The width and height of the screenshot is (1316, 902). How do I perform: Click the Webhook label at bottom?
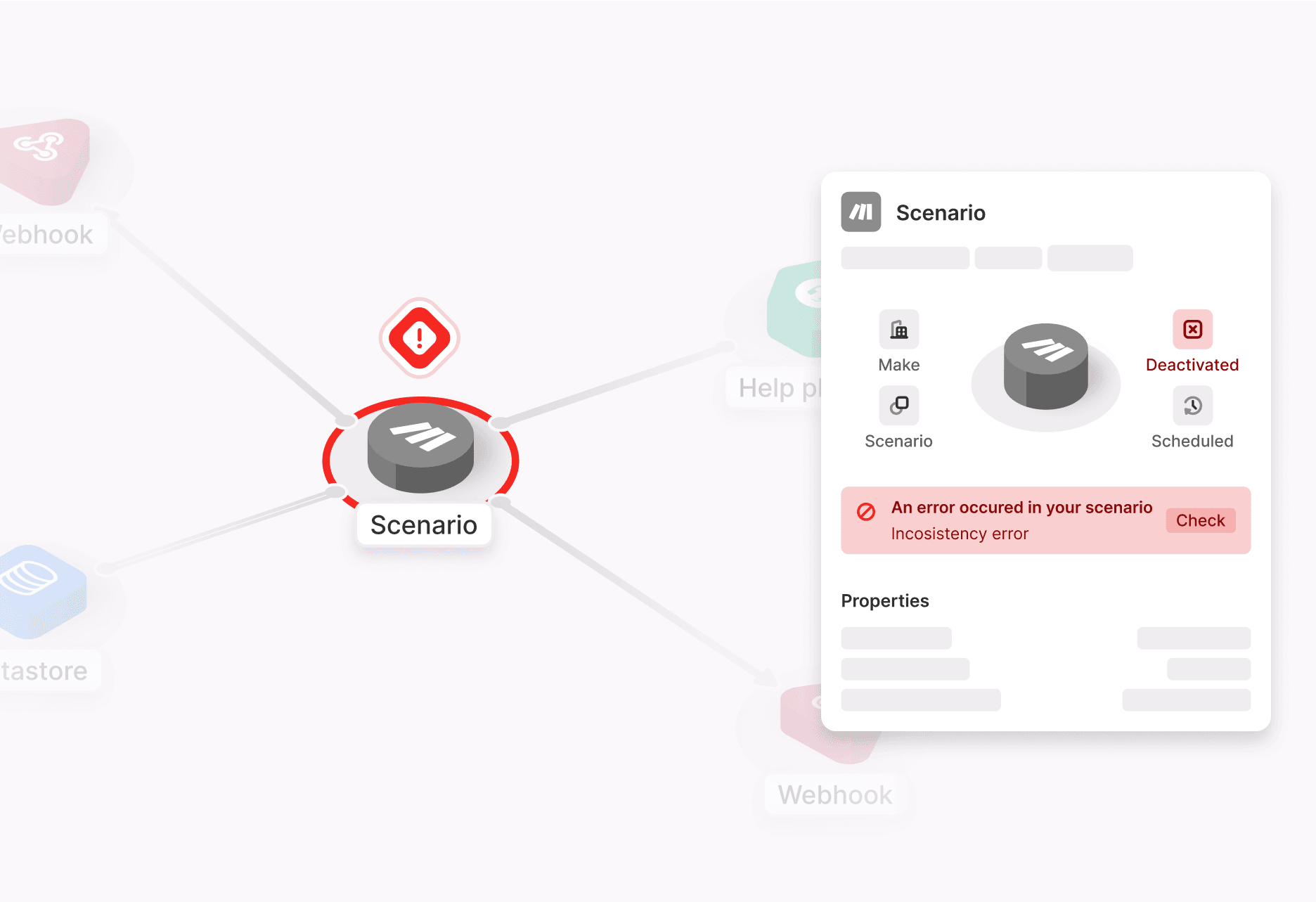pos(834,794)
